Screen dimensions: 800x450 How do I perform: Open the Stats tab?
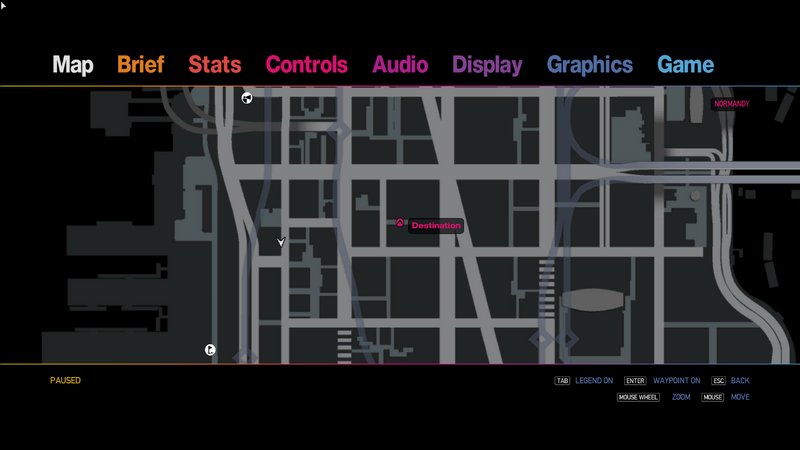215,65
